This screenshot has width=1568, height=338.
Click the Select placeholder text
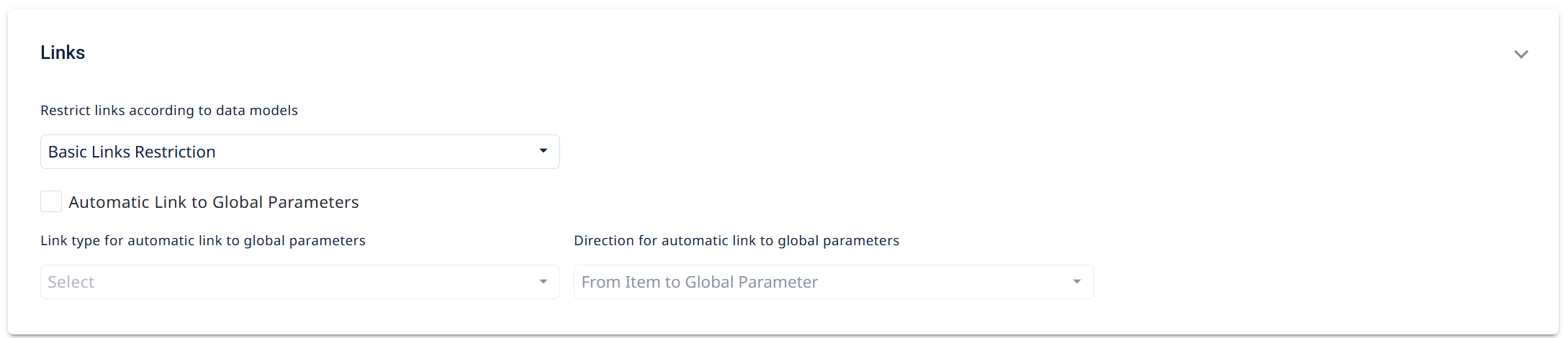(71, 282)
